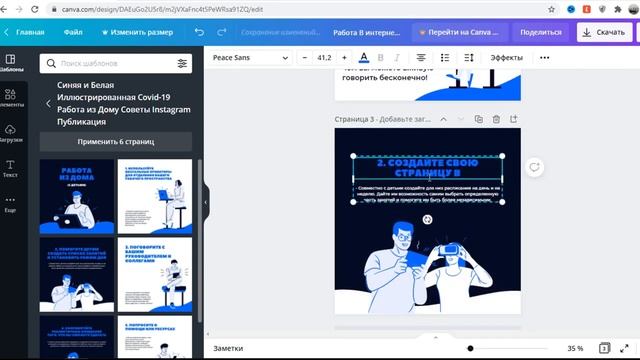The width and height of the screenshot is (640, 360).
Task: Move page 3 down
Action: coord(460,119)
